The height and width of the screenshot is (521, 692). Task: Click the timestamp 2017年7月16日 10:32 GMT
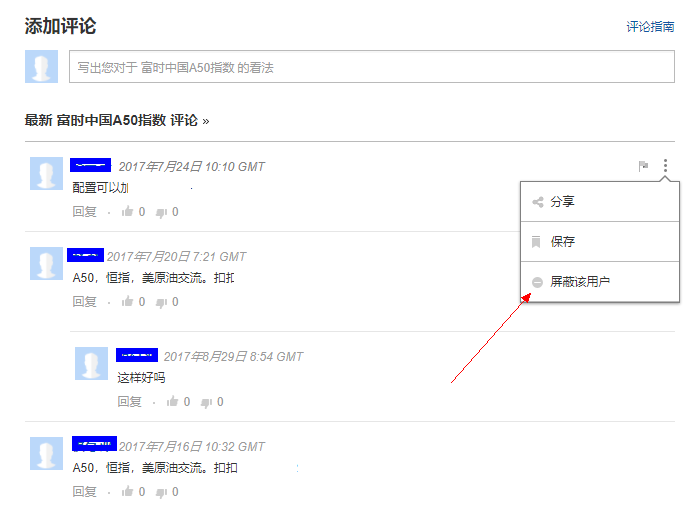[x=192, y=447]
